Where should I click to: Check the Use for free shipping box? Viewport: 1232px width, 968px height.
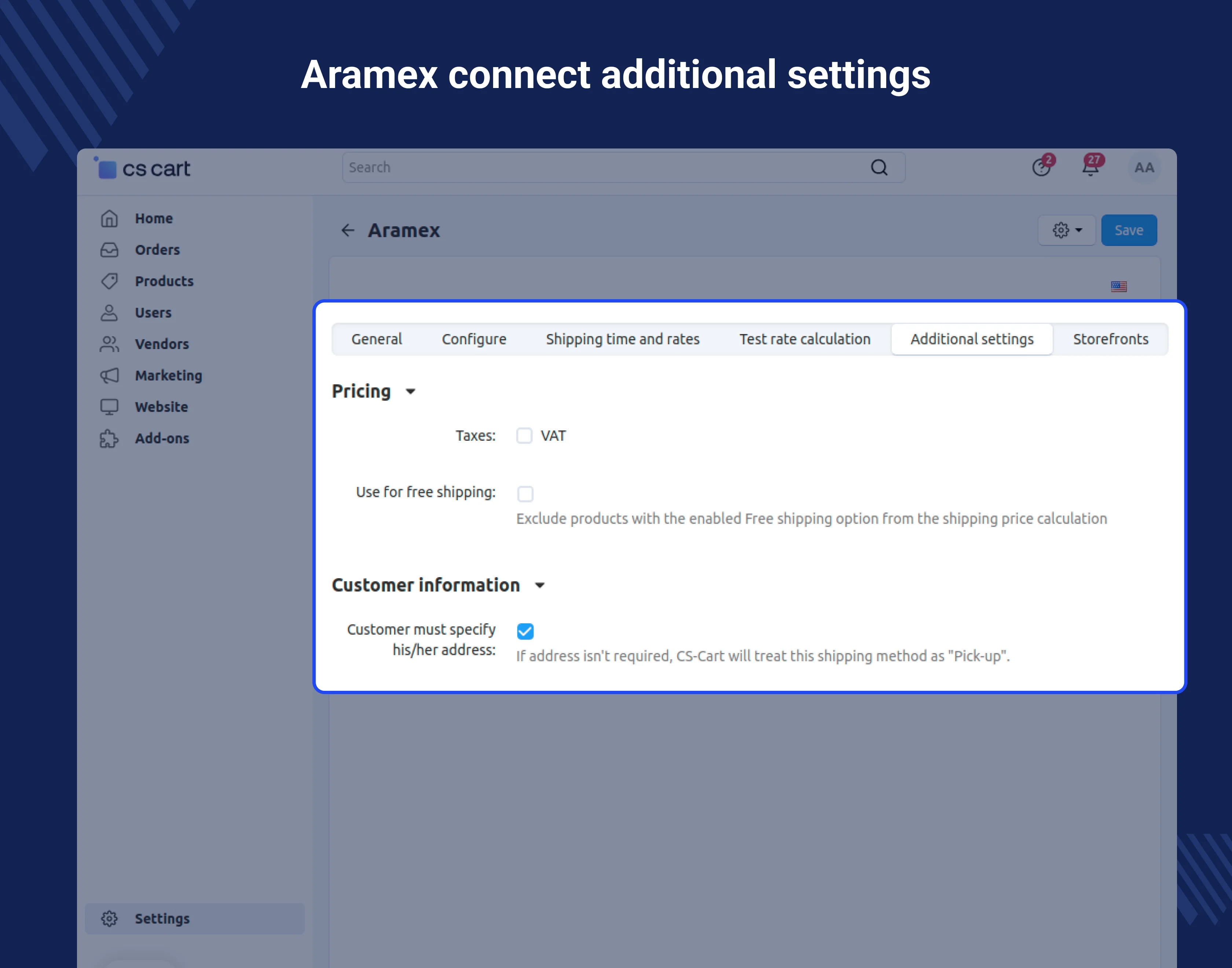pos(525,494)
